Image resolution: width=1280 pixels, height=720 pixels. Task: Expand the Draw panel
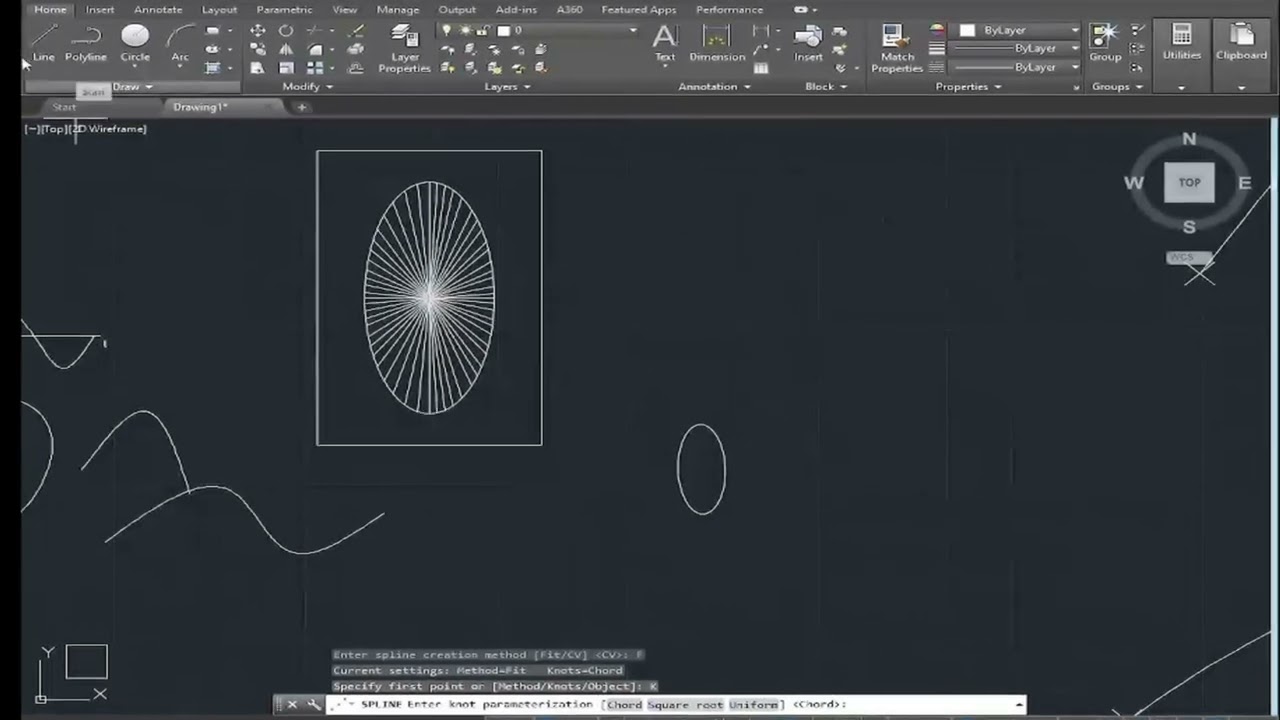pyautogui.click(x=132, y=87)
